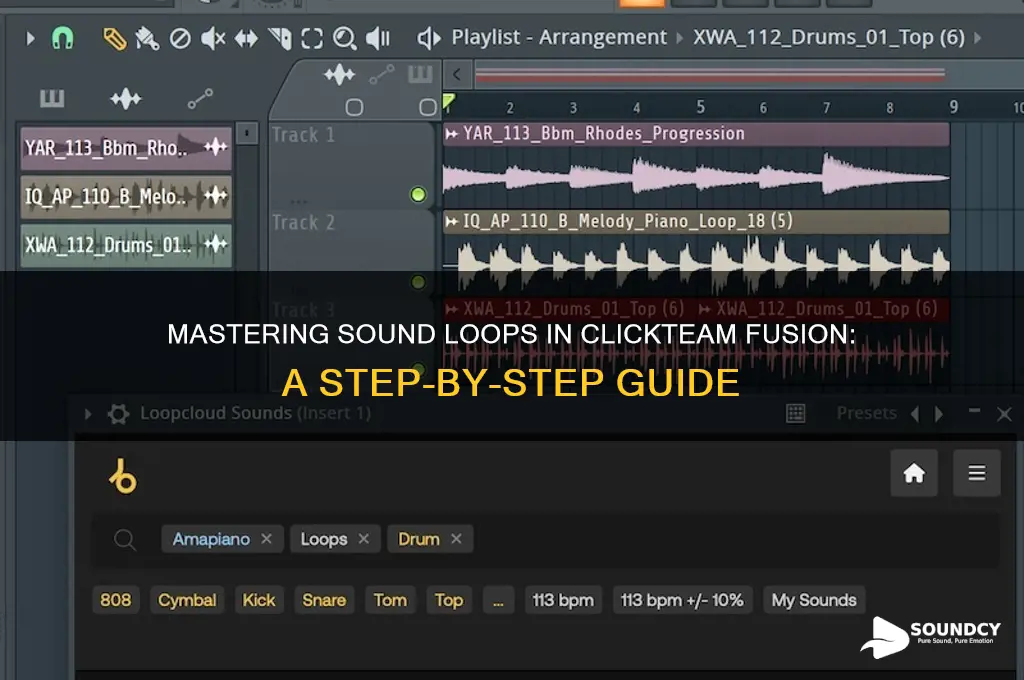Filter results to My Sounds
Screen dimensions: 1024x680
[814, 600]
